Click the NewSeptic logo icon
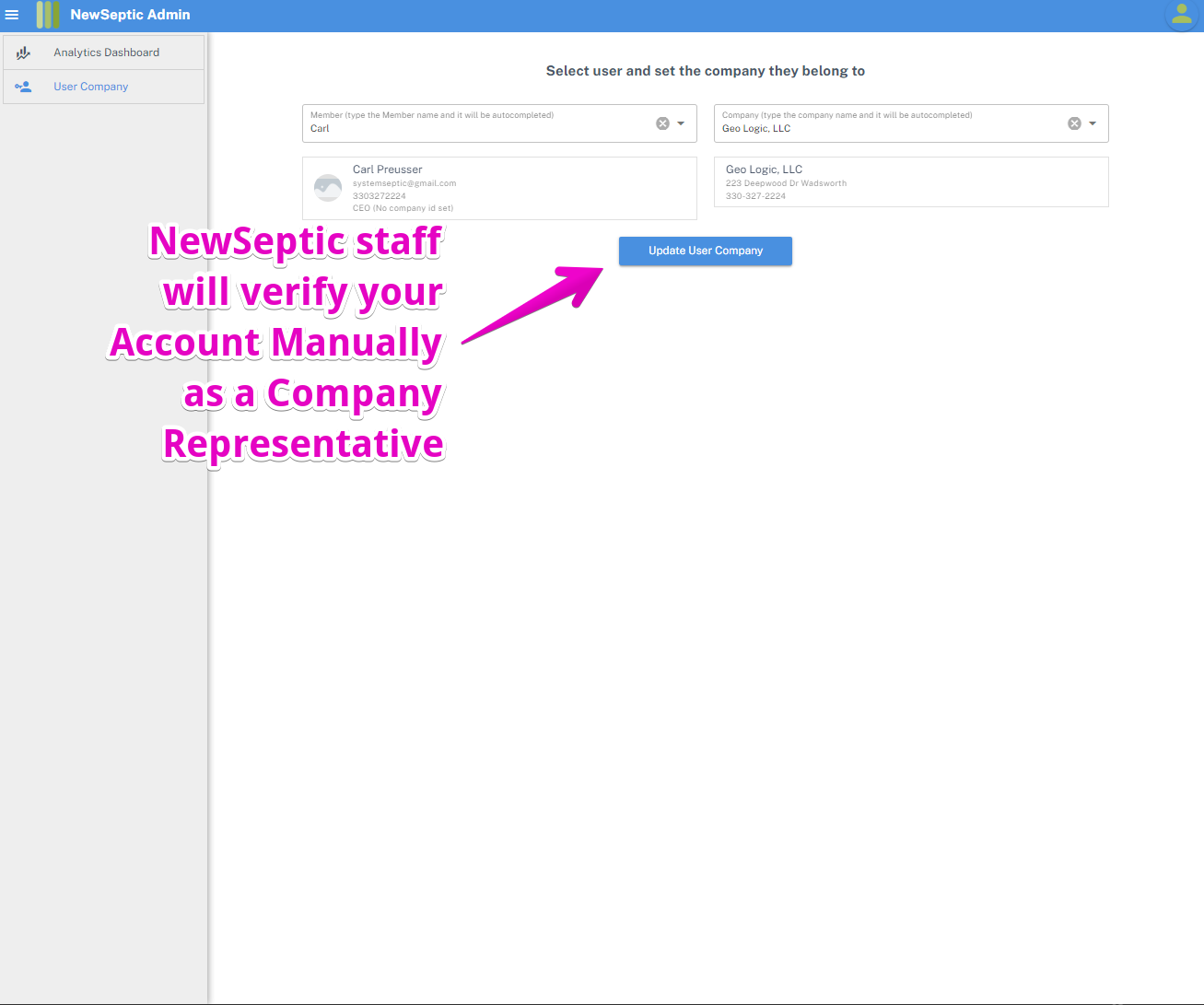Screen dimensions: 1204x1005 point(48,15)
